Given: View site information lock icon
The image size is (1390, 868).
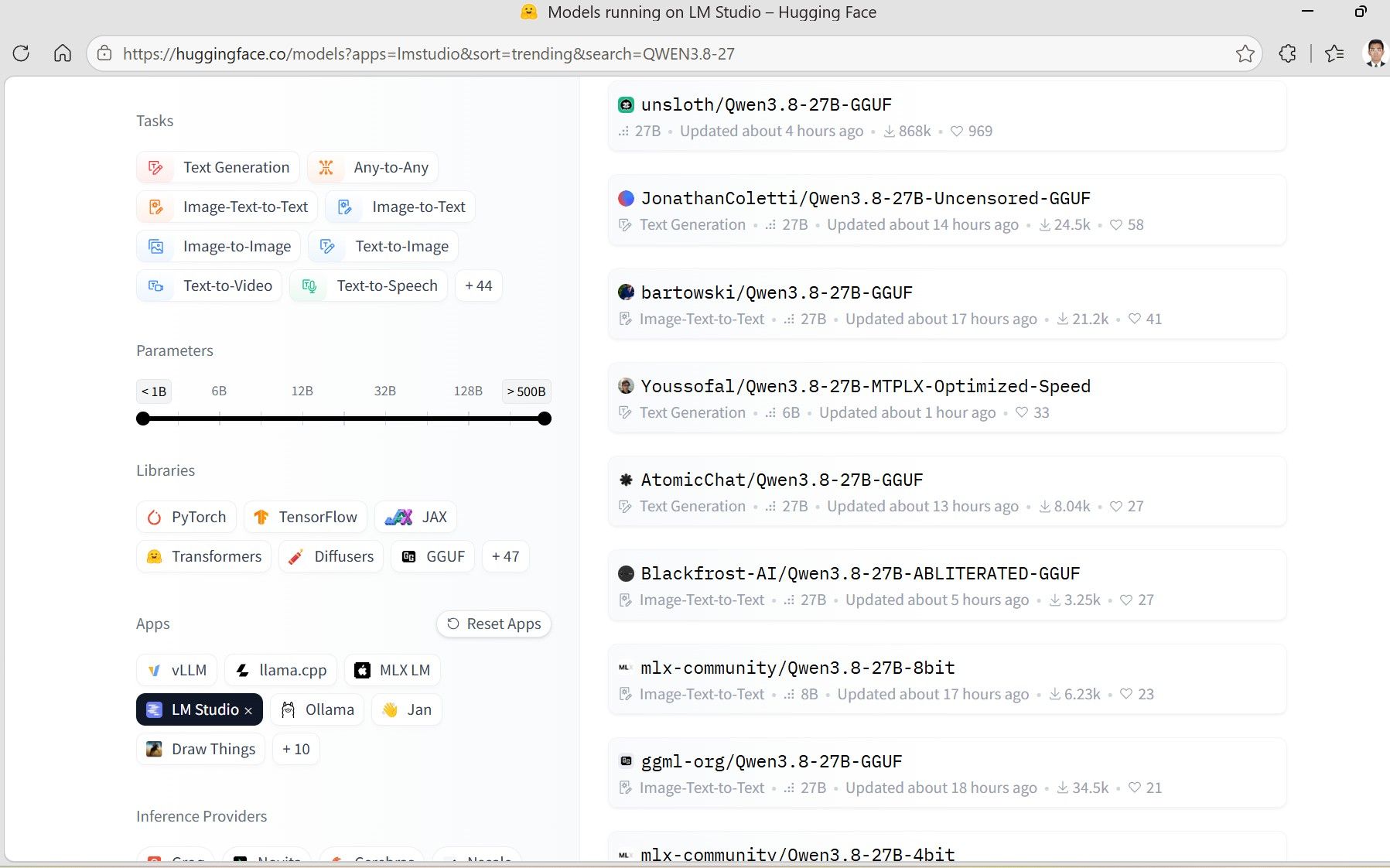Looking at the screenshot, I should [104, 53].
